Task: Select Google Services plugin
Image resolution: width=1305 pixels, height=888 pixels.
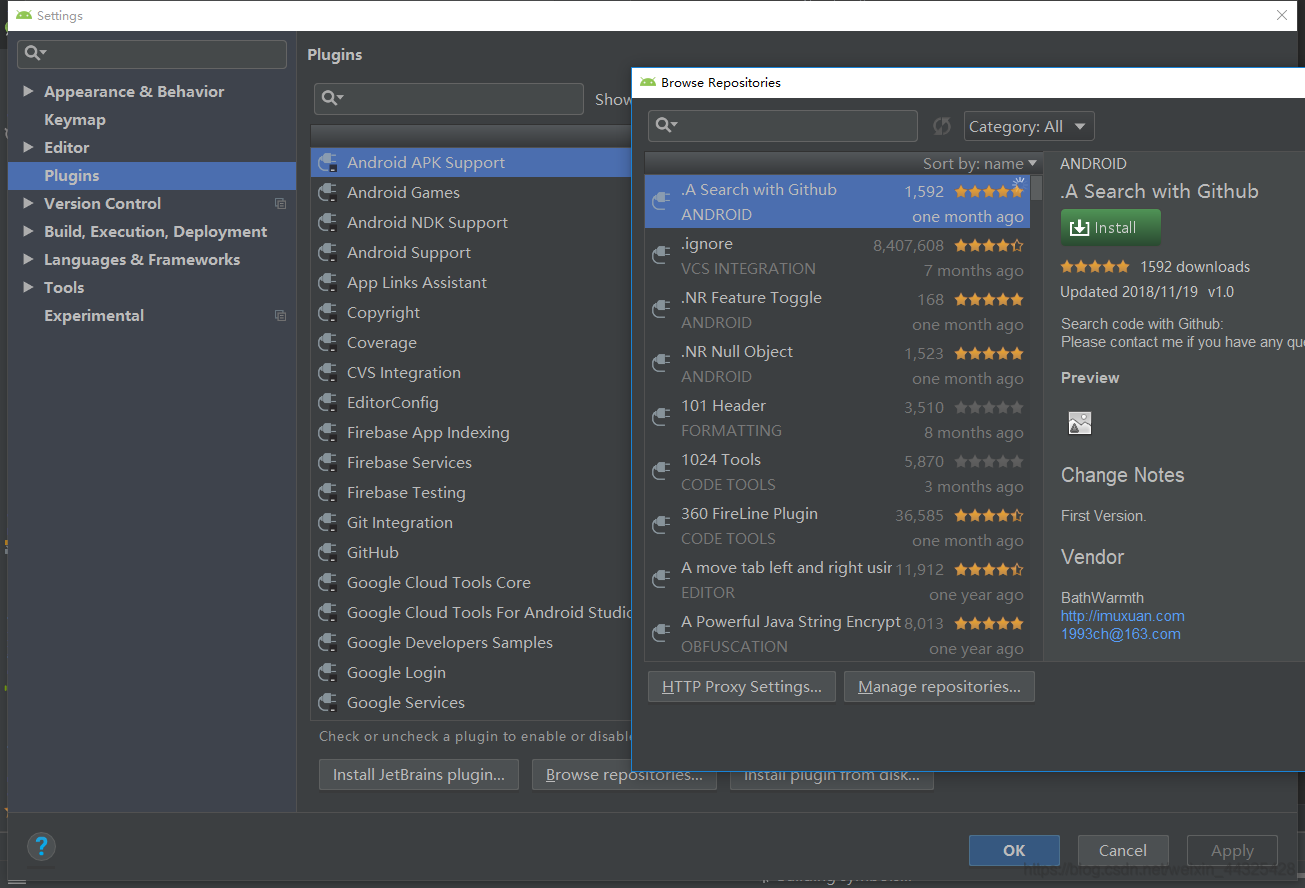Action: (471, 702)
